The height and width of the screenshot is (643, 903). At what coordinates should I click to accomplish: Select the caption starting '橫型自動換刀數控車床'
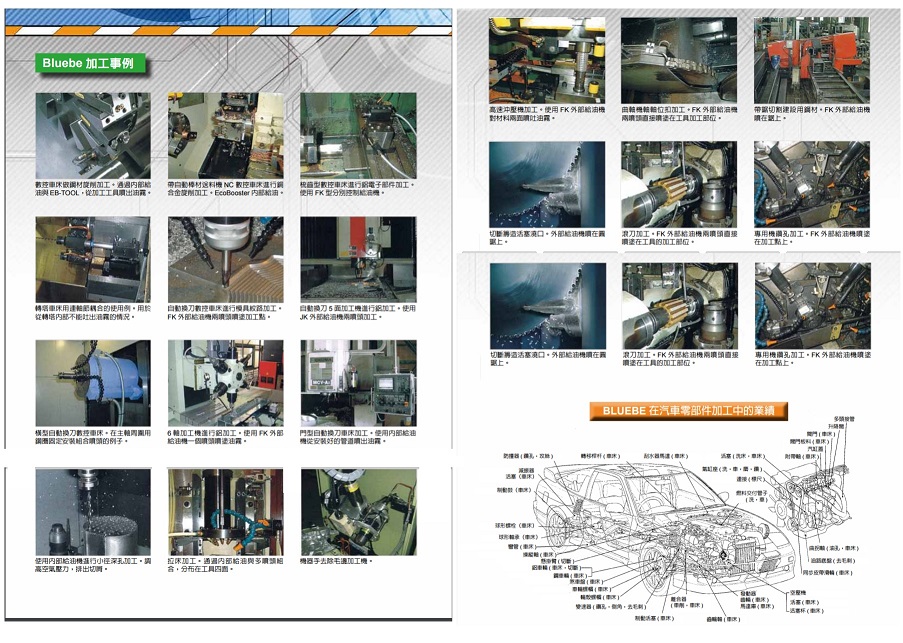click(93, 437)
